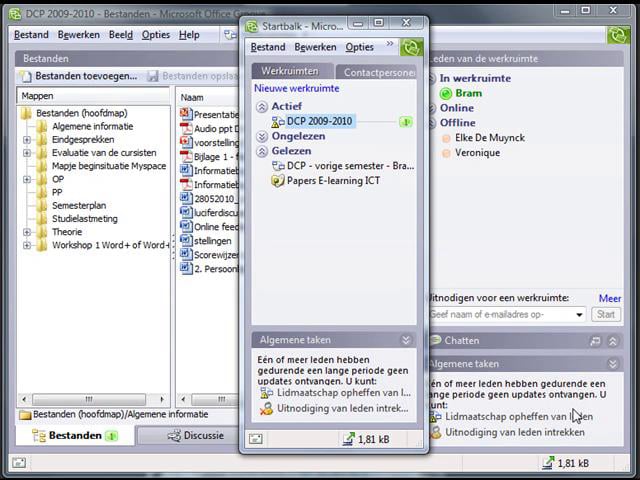This screenshot has height=480, width=640.
Task: Switch to Contactpersonen tab
Action: click(376, 72)
